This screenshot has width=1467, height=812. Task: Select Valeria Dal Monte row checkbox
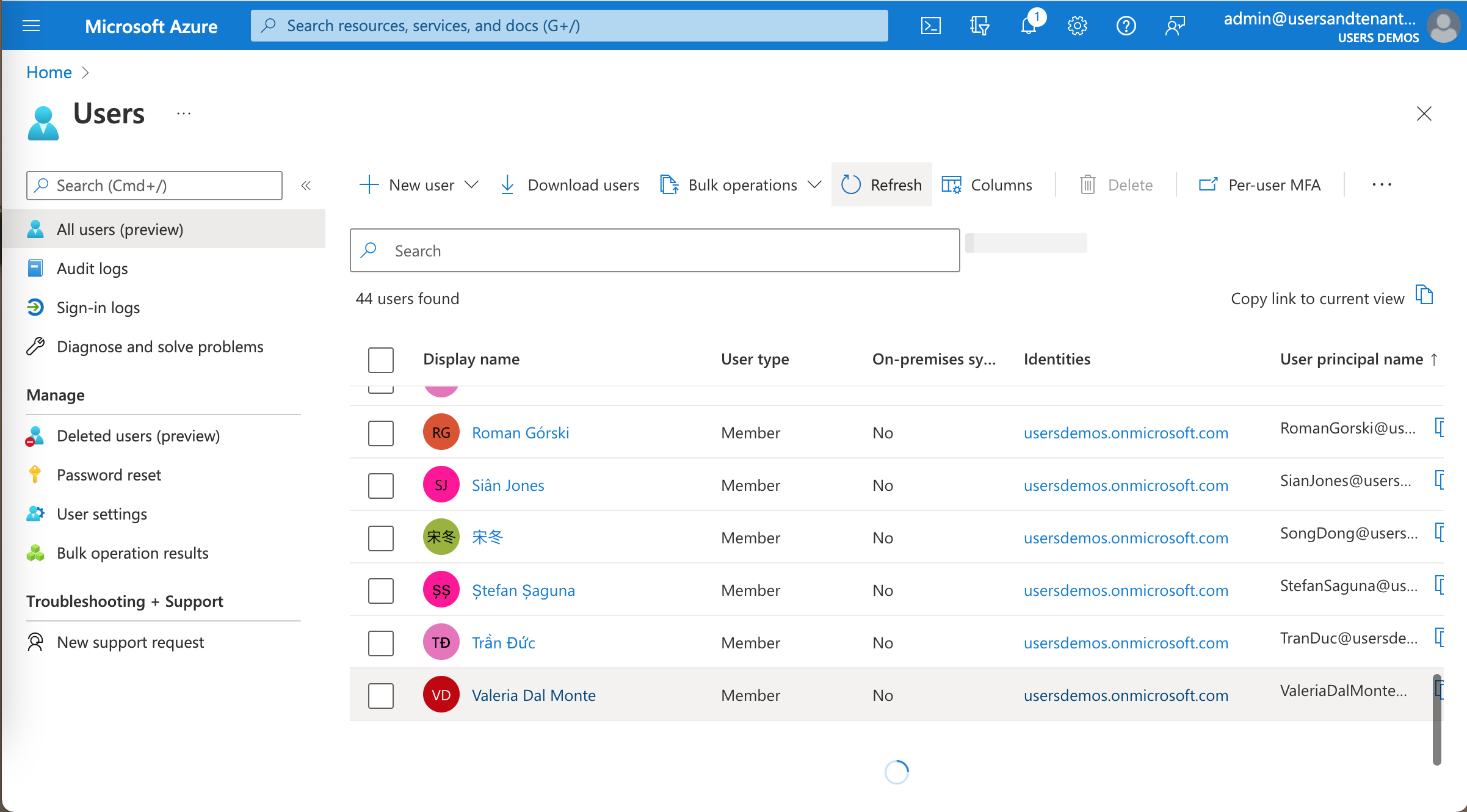381,695
